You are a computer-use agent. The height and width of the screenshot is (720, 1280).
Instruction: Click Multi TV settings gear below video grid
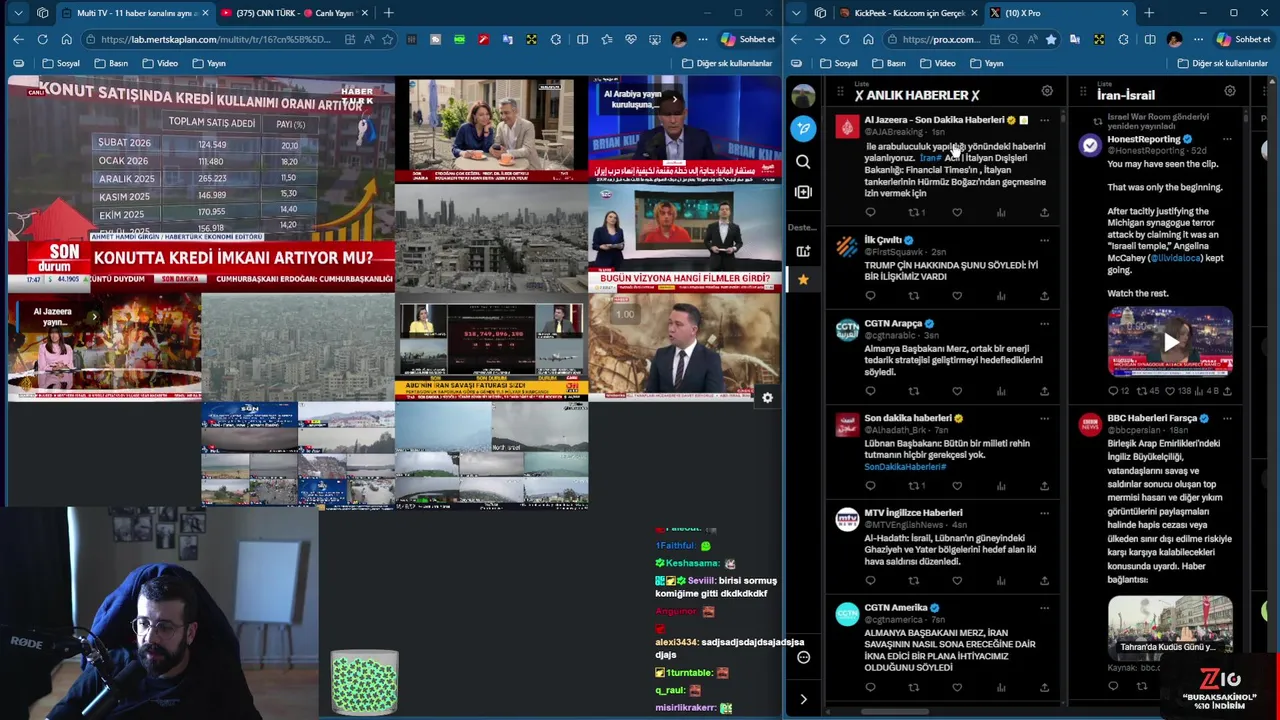[767, 398]
